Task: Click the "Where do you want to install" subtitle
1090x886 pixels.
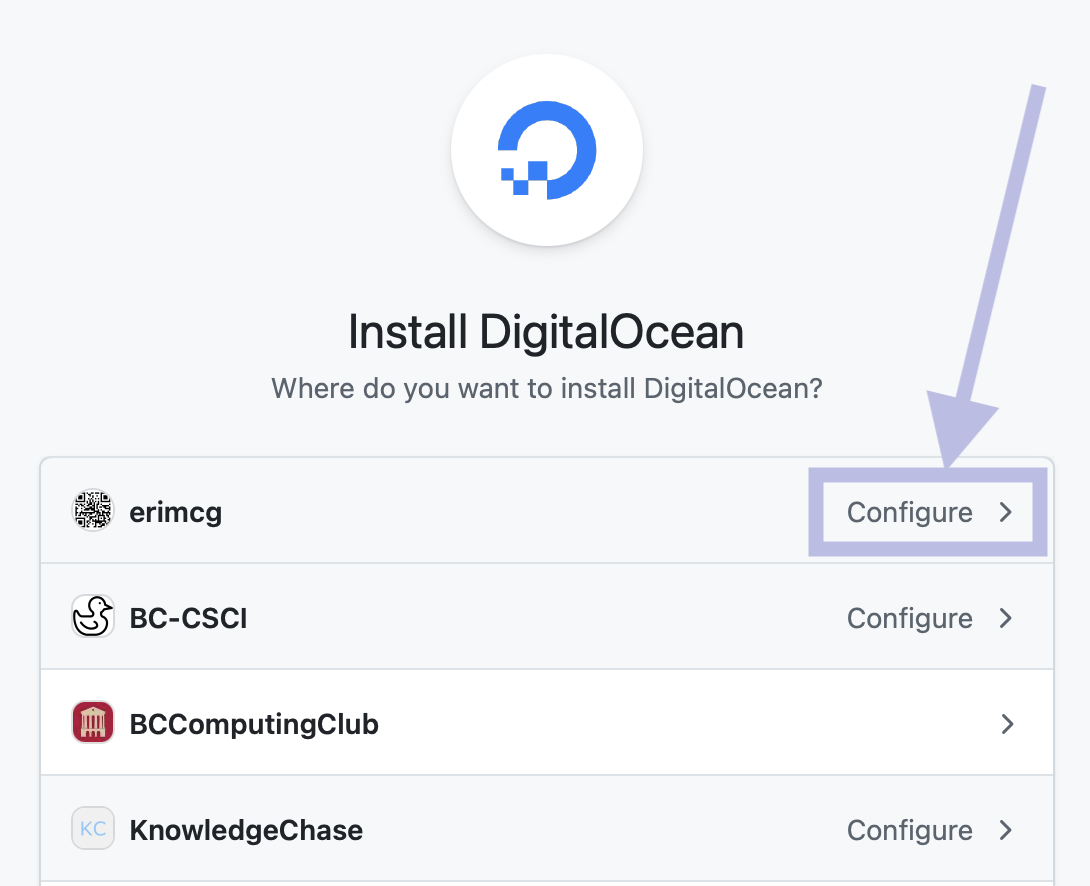Action: 546,388
